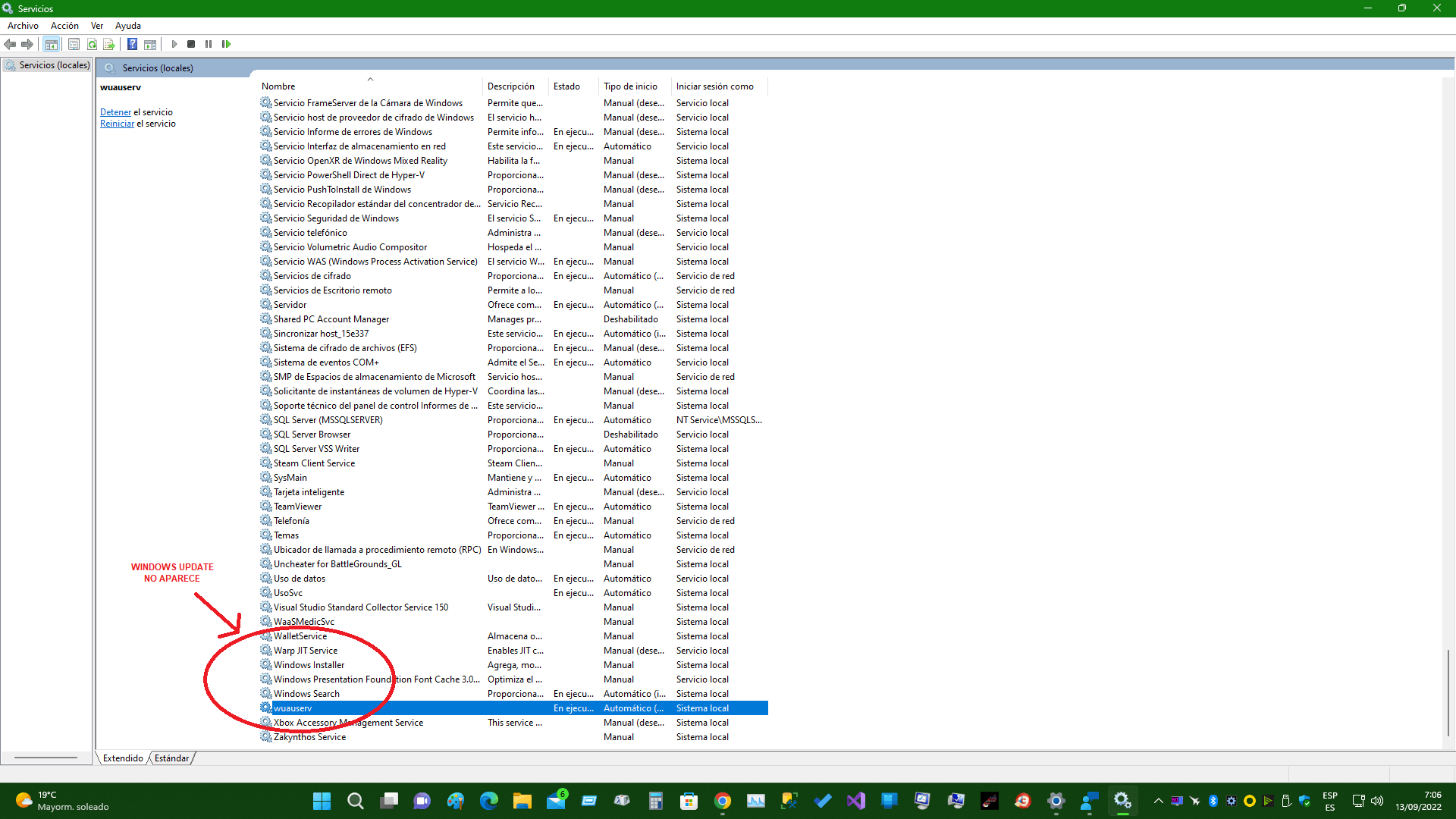Click the Reiniciar el servicio link
This screenshot has width=1456, height=819.
tap(117, 124)
